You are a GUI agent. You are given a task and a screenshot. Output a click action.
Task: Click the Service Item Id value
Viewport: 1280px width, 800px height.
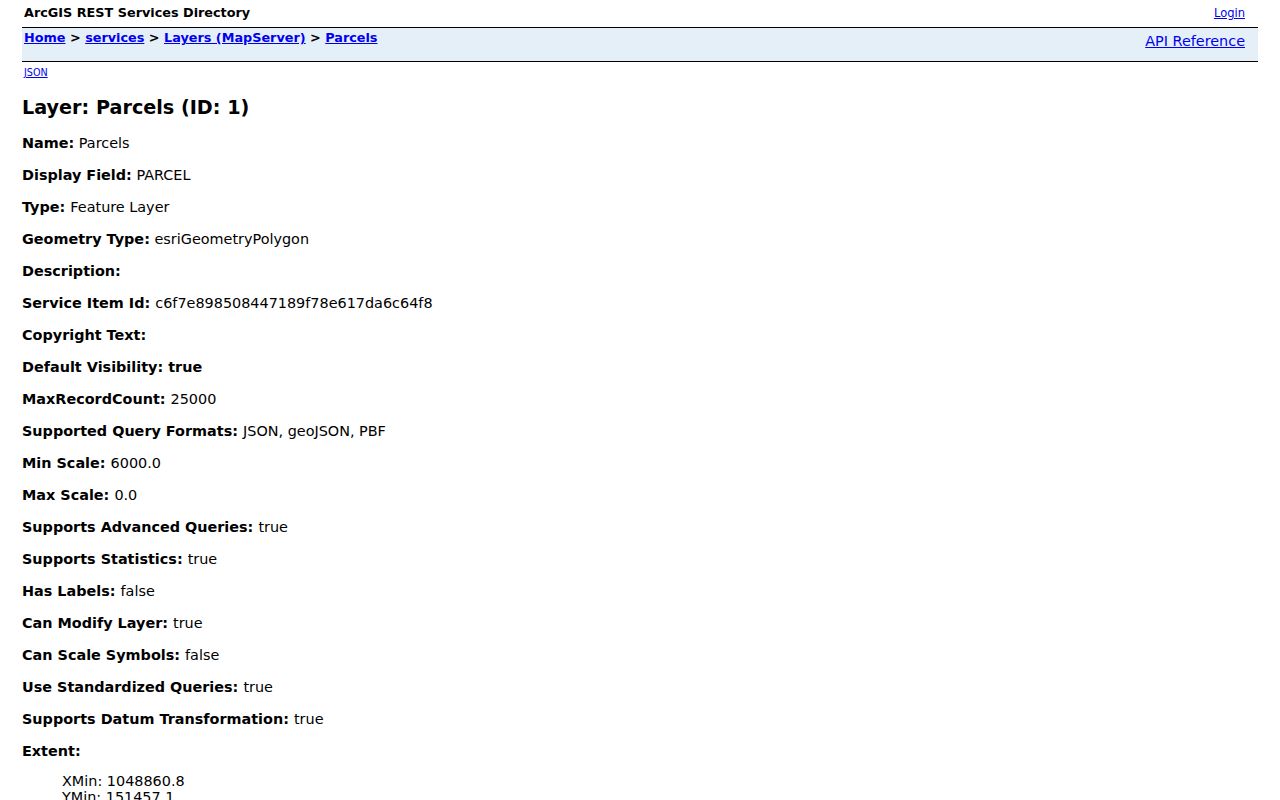click(x=293, y=303)
